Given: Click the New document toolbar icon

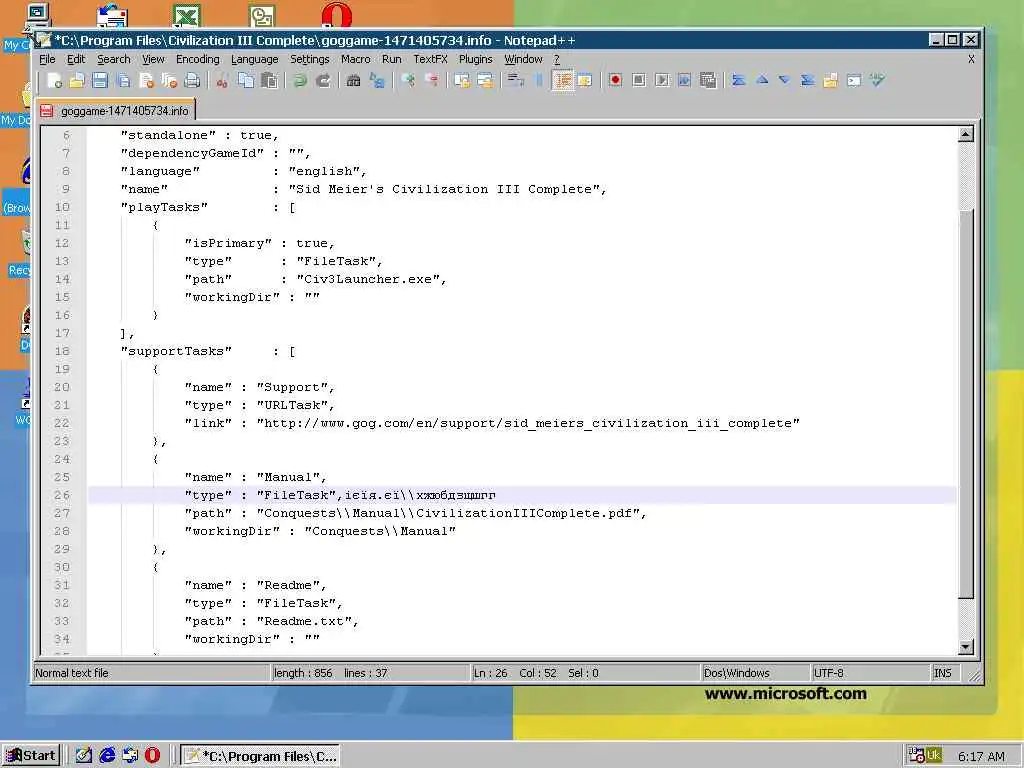Looking at the screenshot, I should [x=55, y=80].
